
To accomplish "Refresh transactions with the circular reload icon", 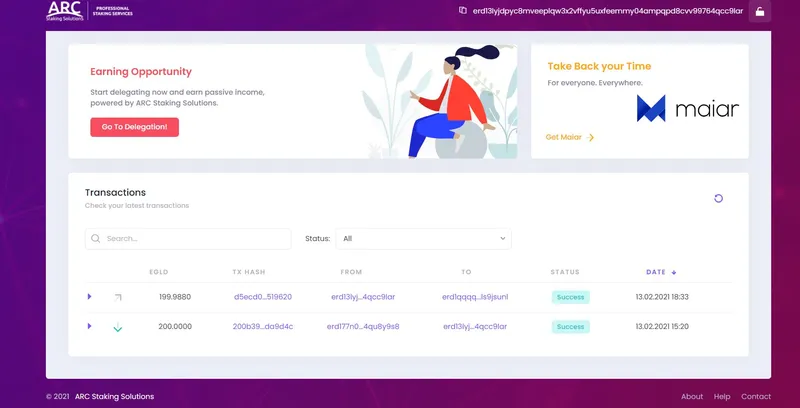I will click(x=718, y=198).
